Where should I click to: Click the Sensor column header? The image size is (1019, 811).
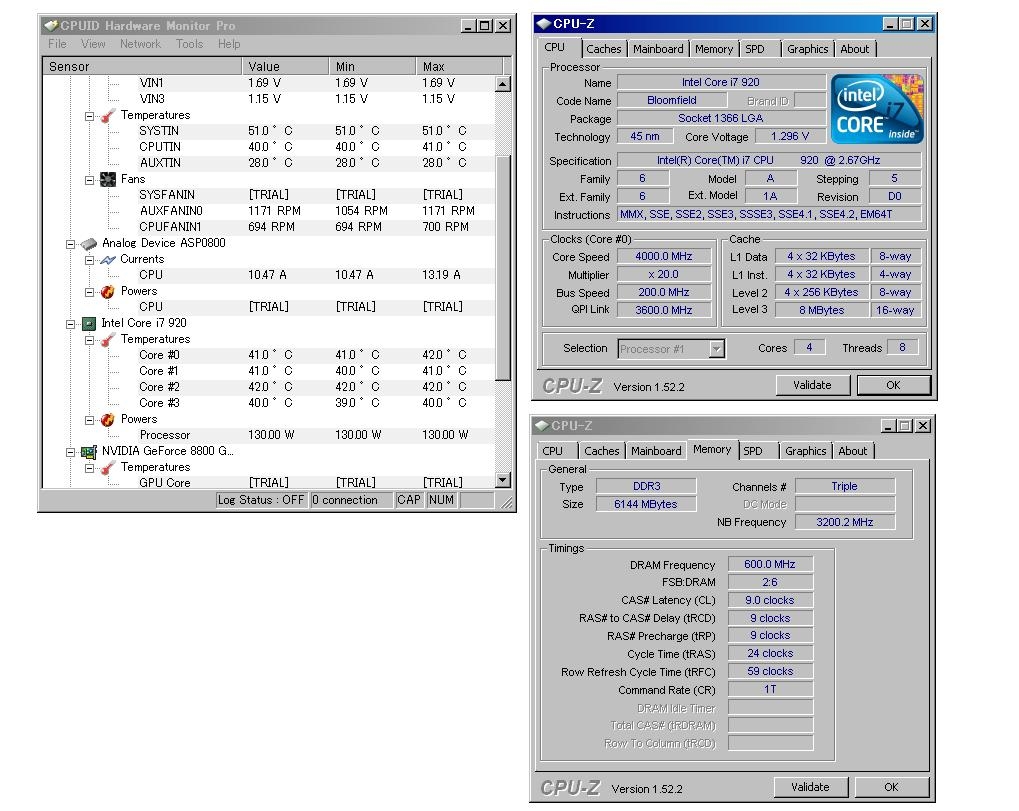142,66
